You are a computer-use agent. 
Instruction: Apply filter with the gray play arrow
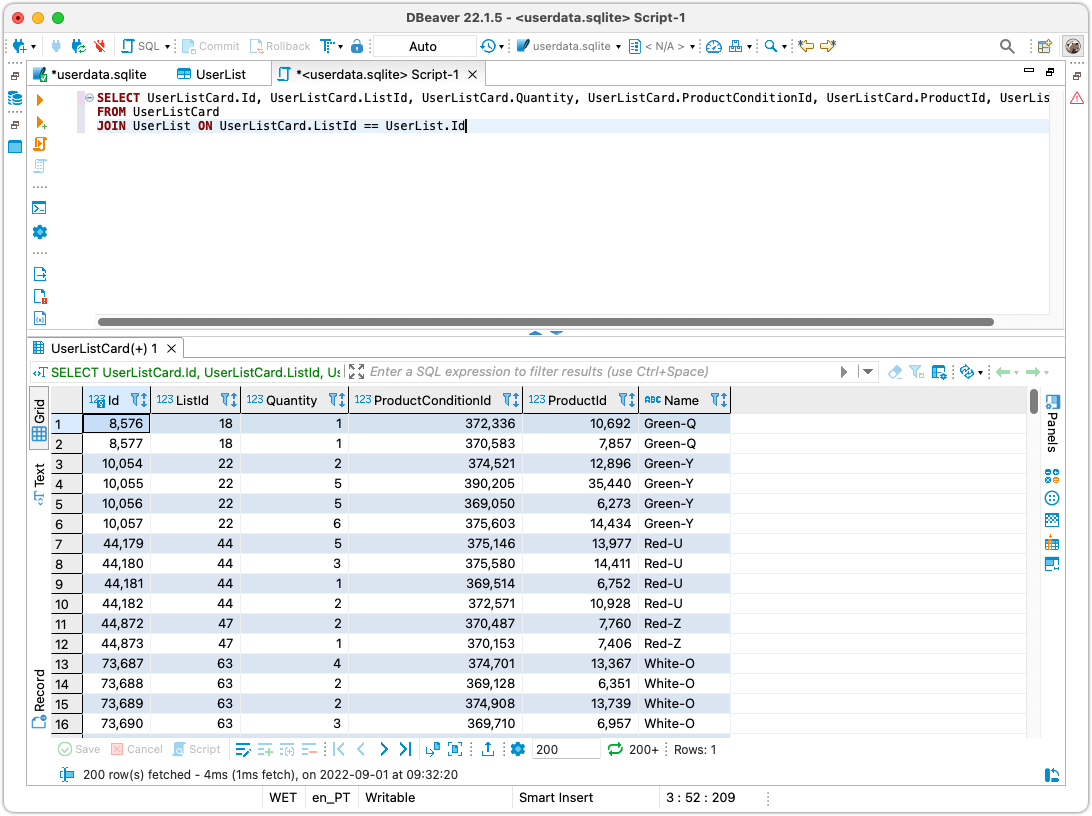pos(844,372)
